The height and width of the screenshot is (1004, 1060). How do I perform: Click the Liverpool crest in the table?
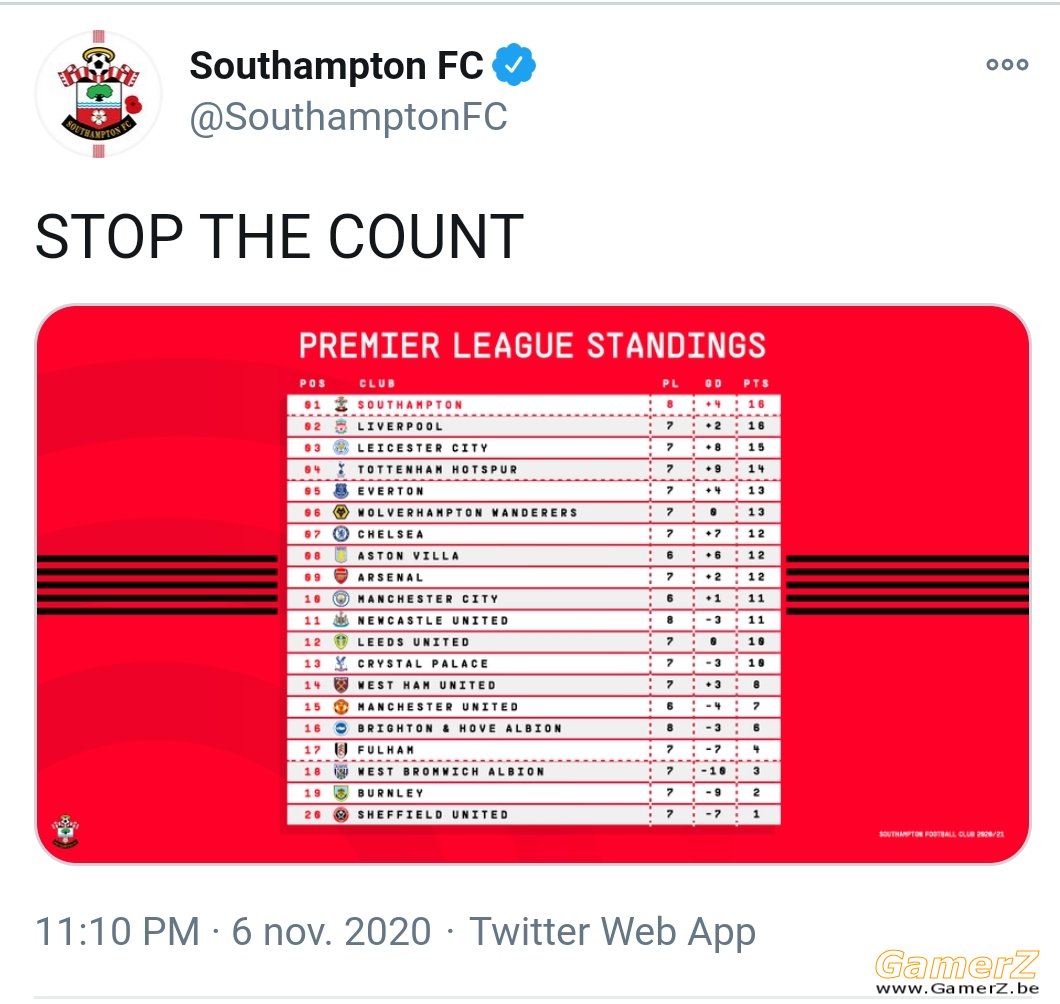pyautogui.click(x=341, y=426)
